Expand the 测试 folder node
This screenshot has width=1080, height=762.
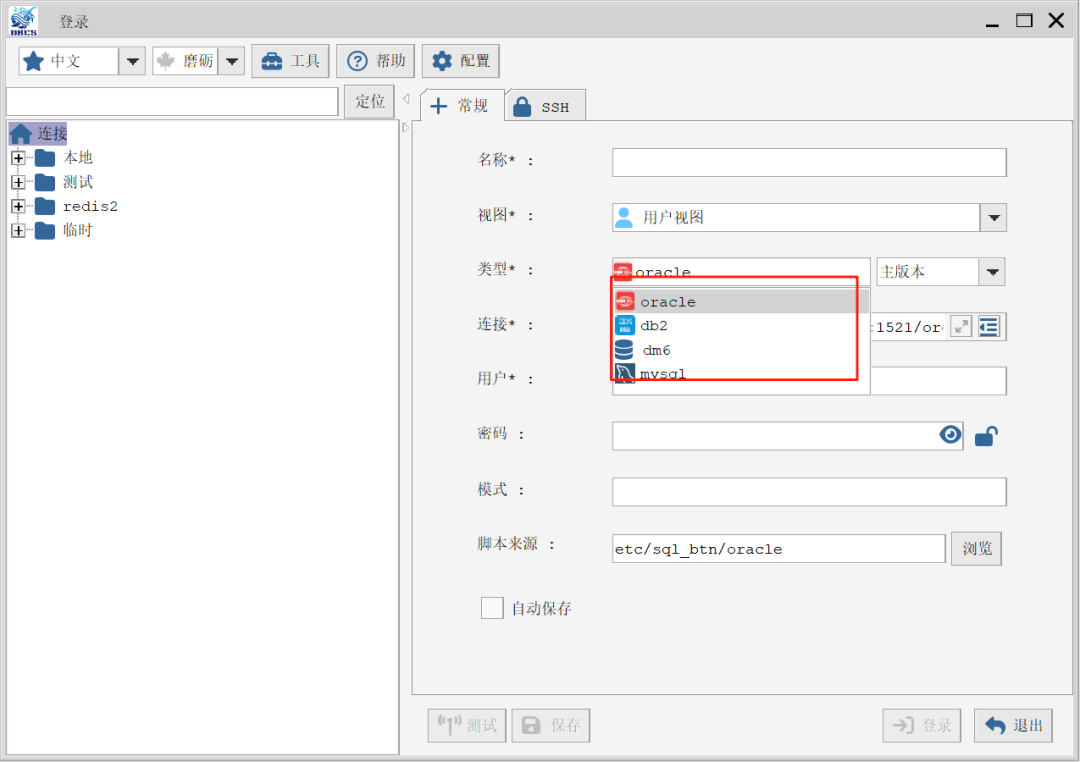pyautogui.click(x=19, y=182)
